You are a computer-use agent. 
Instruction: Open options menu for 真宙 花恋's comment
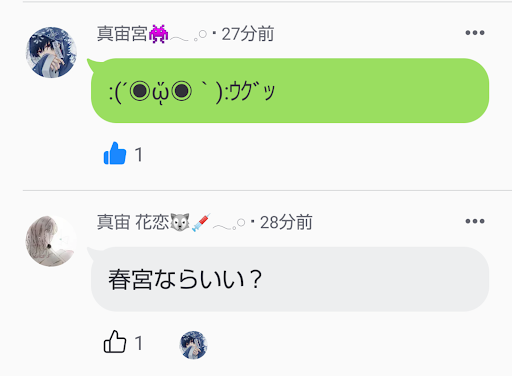pos(475,221)
